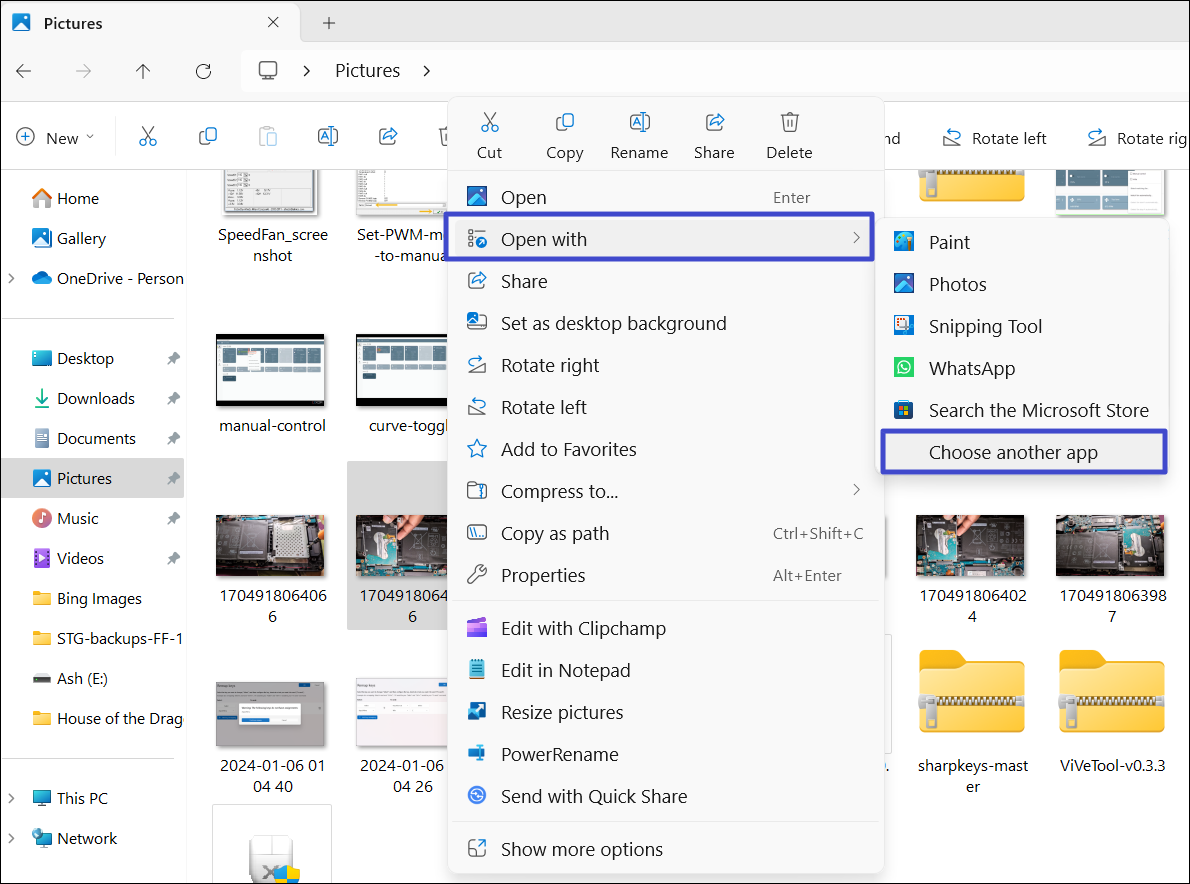Choose Set as desktop background
The width and height of the screenshot is (1190, 884).
613,323
